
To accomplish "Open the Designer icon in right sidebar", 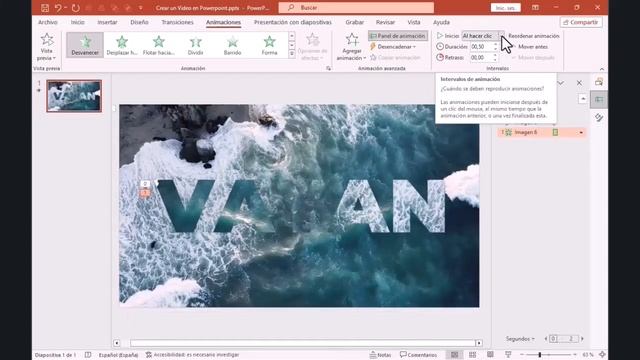I will [599, 82].
